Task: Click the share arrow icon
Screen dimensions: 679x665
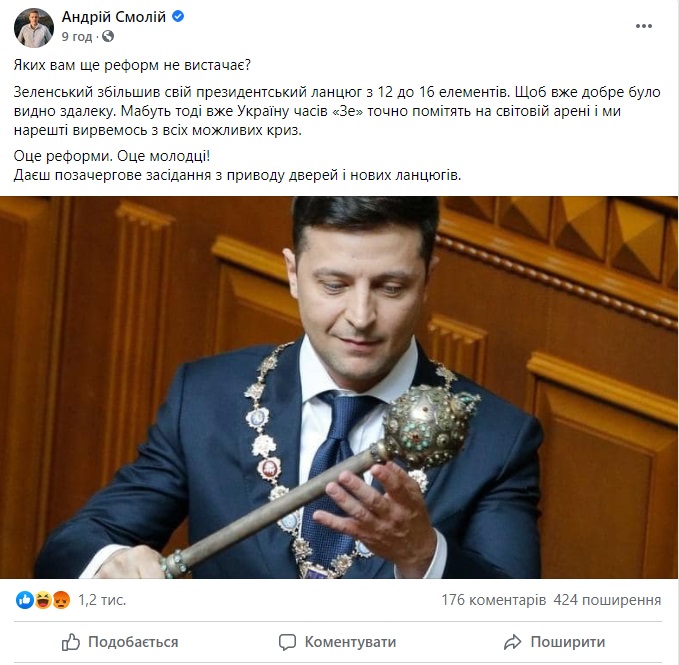Action: (513, 642)
